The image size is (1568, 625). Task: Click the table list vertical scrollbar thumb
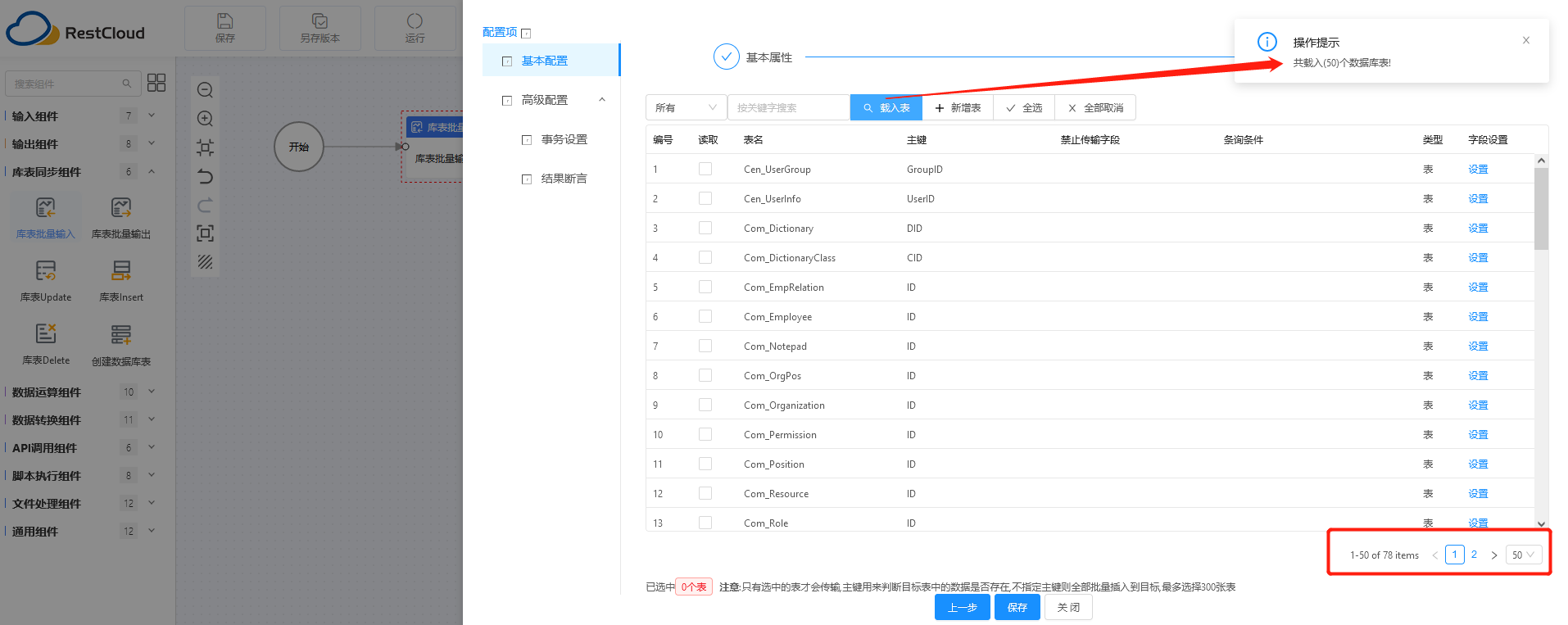click(x=1541, y=209)
